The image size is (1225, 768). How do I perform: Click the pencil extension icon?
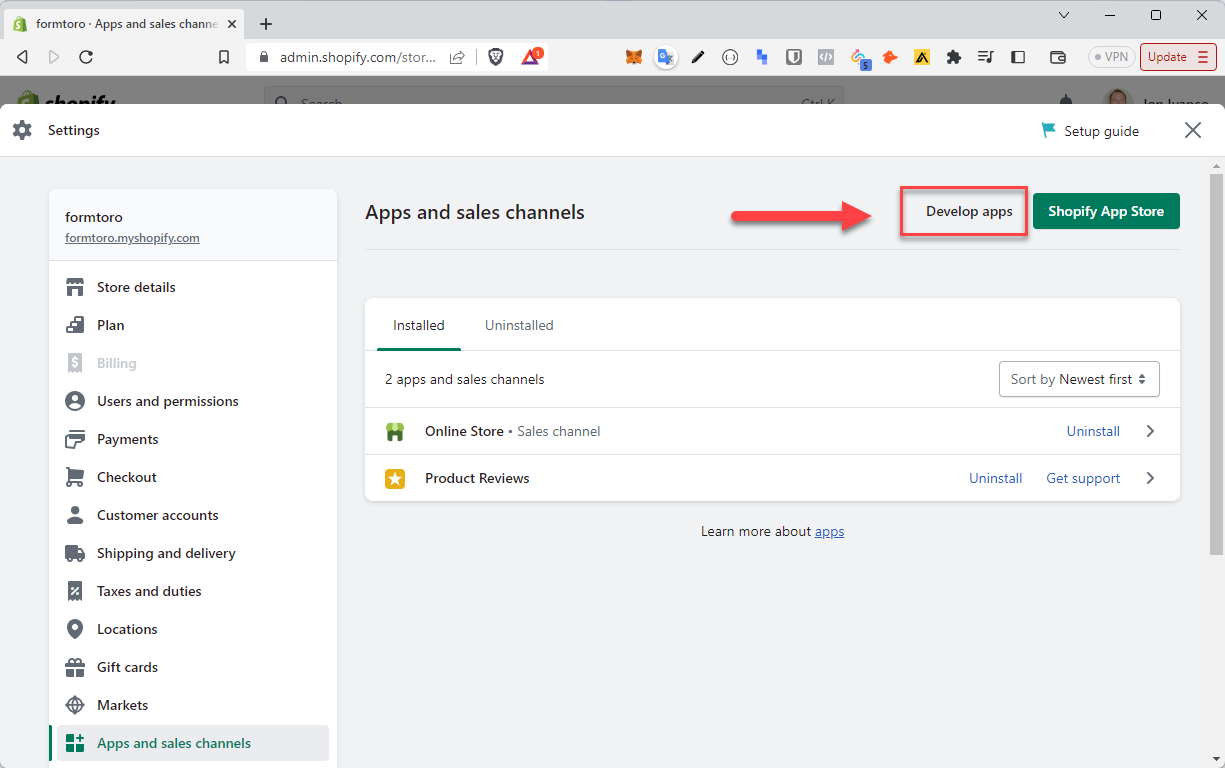[698, 57]
